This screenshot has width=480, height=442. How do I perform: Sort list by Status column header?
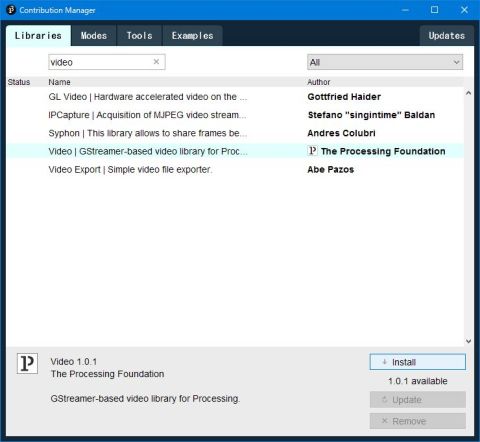click(19, 82)
